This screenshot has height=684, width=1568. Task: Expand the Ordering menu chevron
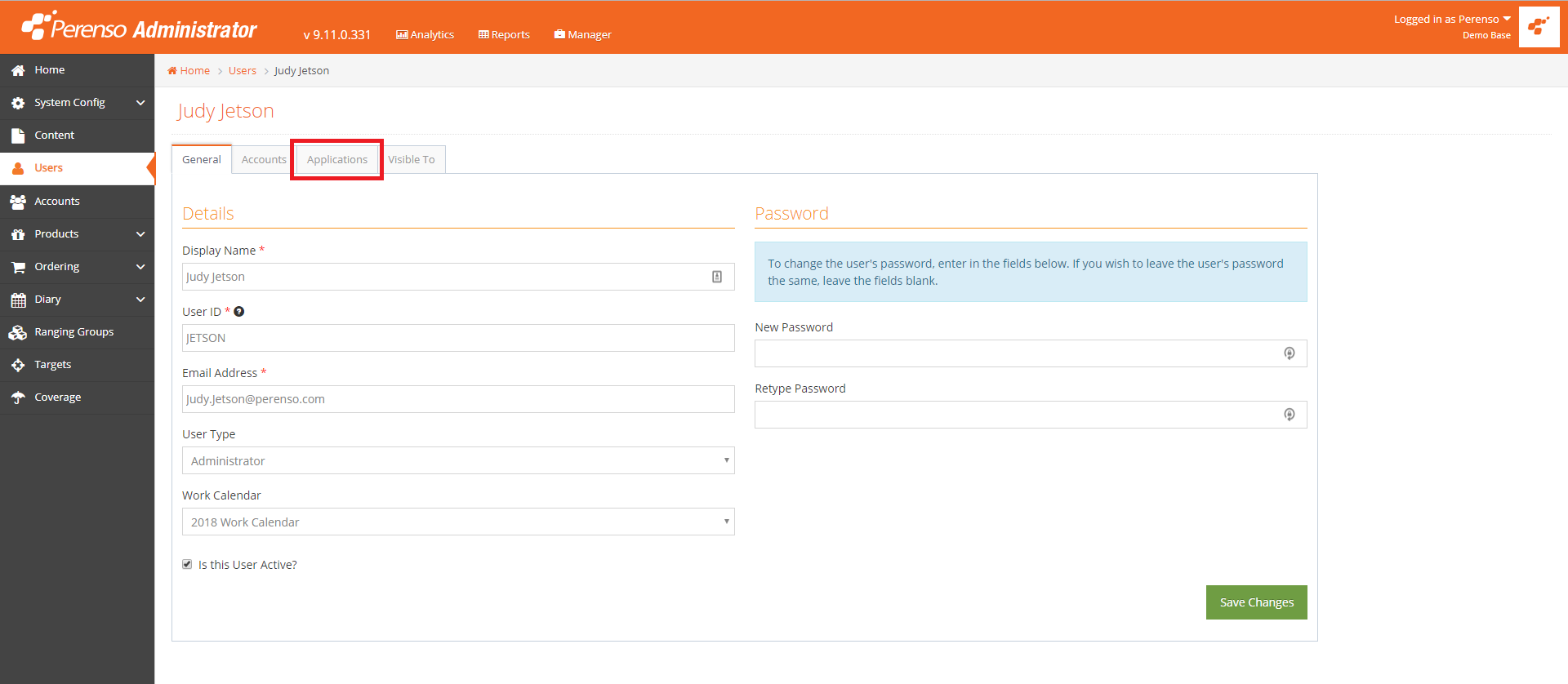click(140, 267)
